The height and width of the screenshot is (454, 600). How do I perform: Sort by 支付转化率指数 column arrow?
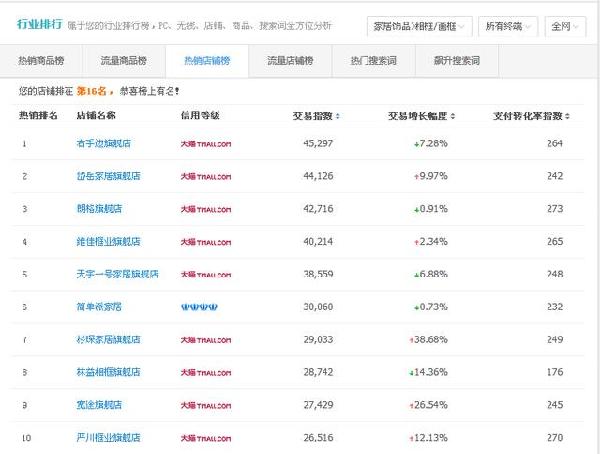click(x=567, y=116)
